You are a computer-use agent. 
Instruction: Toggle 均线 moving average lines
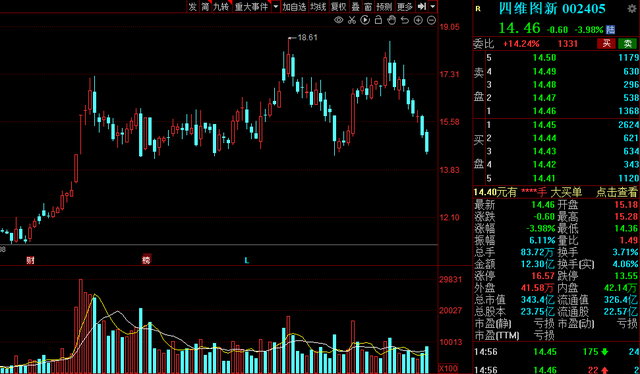318,7
